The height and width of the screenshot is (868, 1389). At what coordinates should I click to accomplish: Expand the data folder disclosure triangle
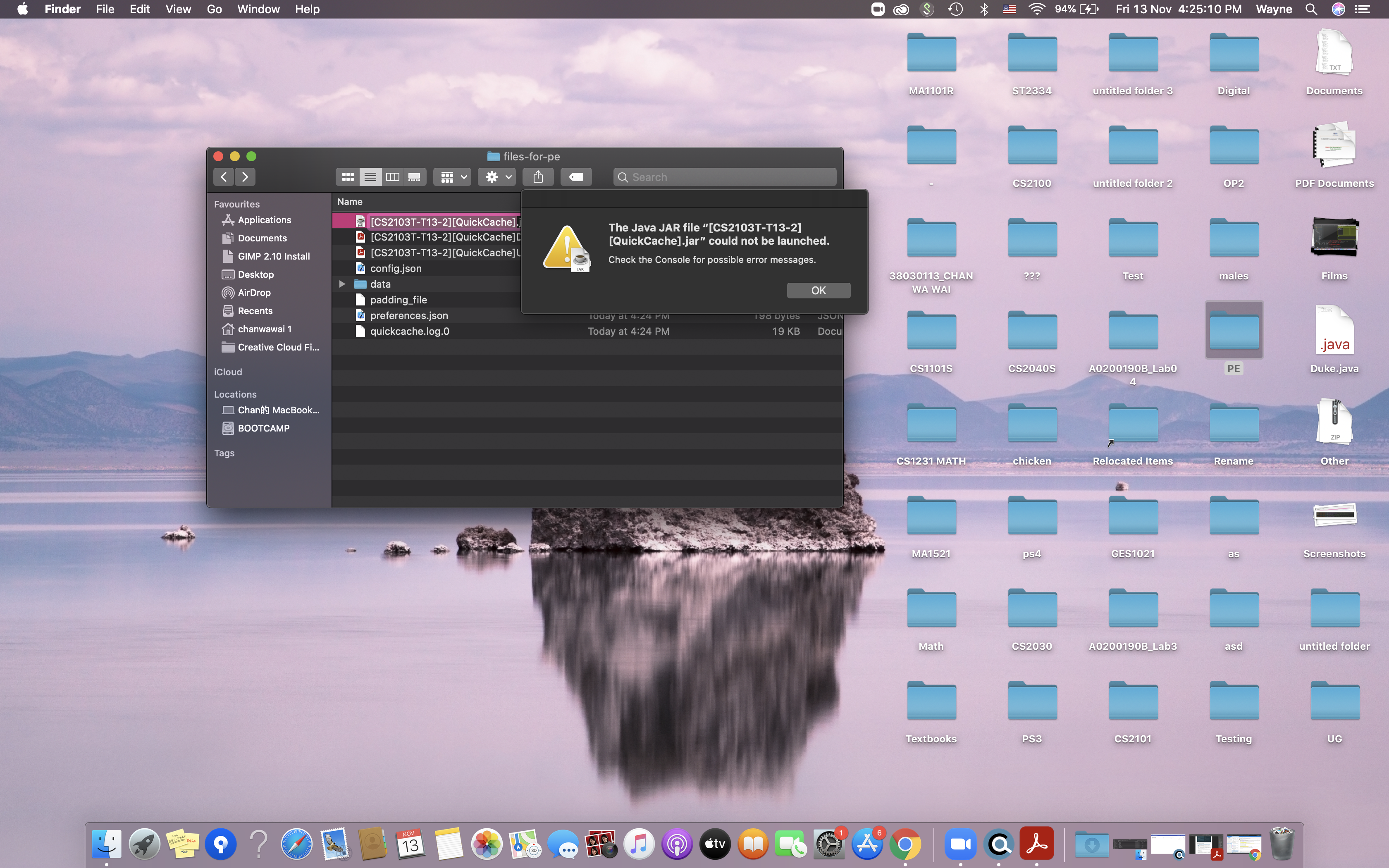[342, 284]
